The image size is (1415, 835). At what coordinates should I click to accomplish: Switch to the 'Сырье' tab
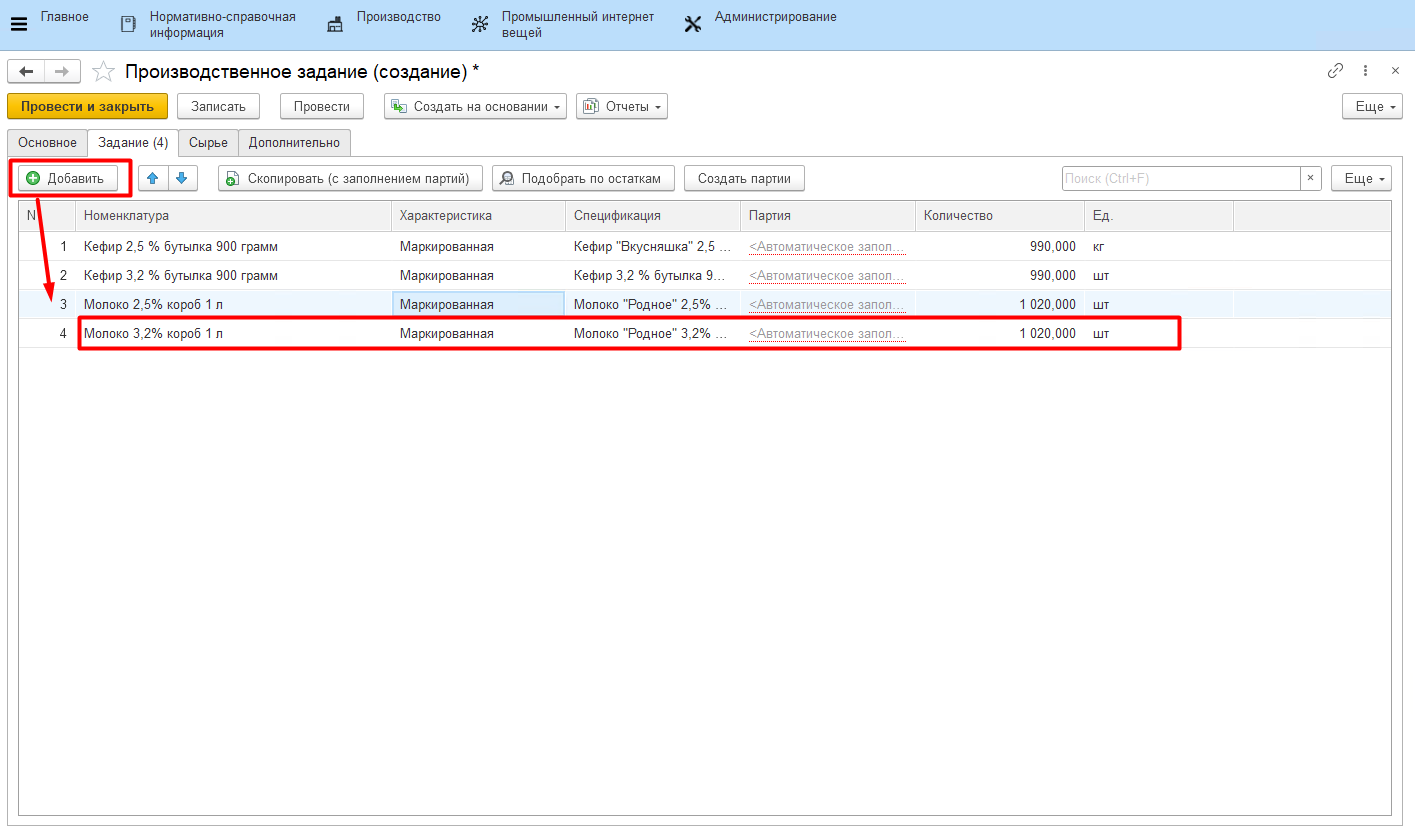coord(208,143)
